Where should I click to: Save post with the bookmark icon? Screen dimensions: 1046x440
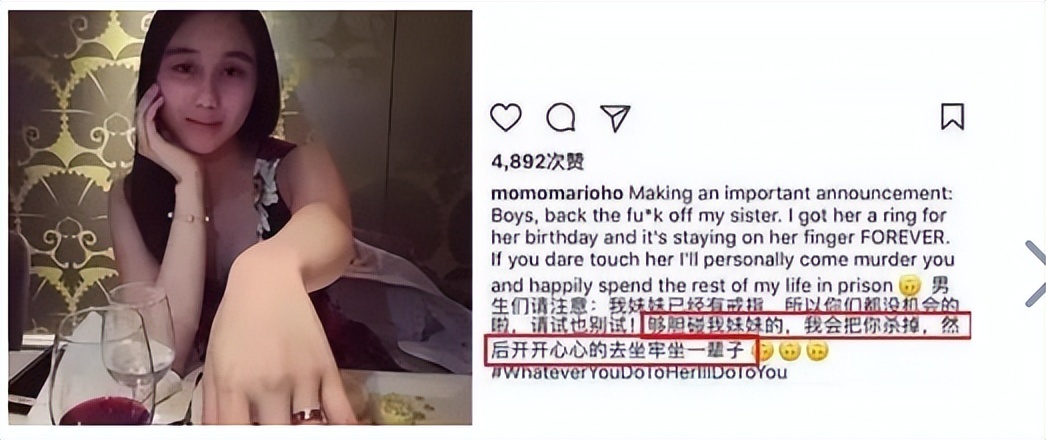(952, 116)
